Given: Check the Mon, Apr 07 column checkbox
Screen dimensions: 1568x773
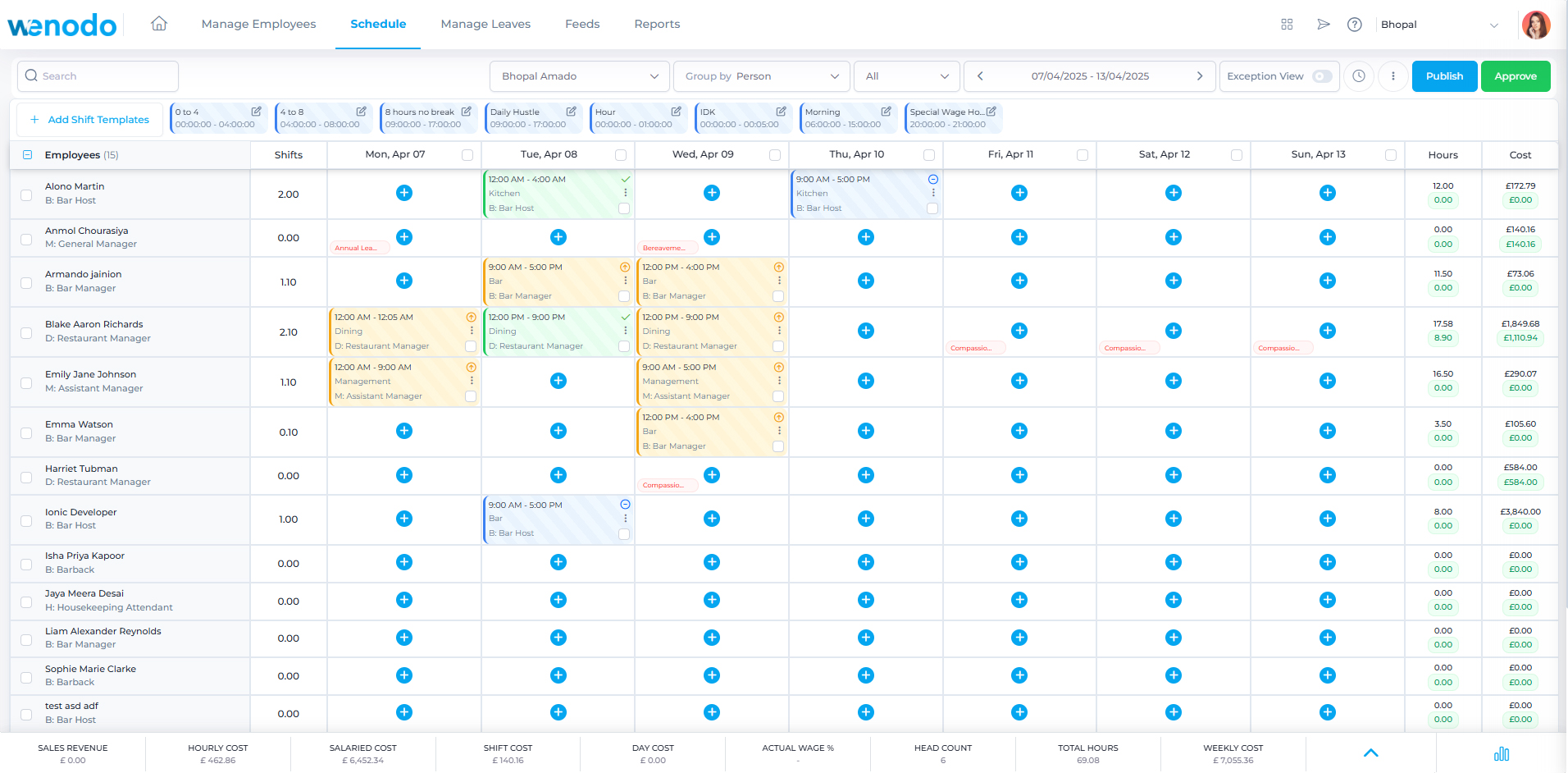Looking at the screenshot, I should 467,155.
